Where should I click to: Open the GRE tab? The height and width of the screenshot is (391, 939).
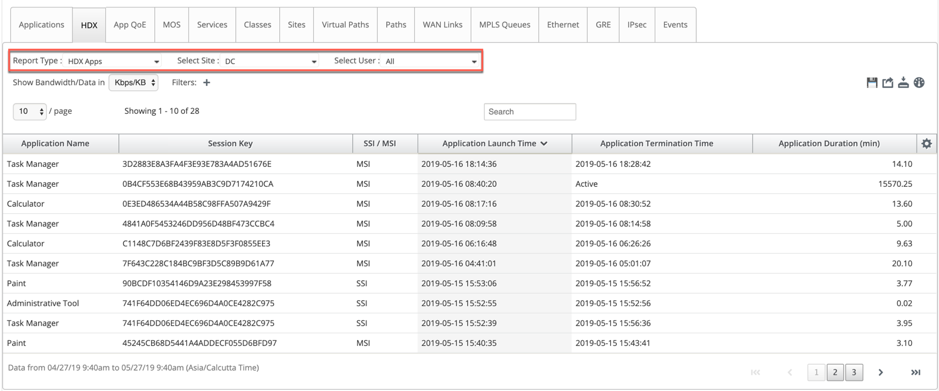[x=603, y=25]
